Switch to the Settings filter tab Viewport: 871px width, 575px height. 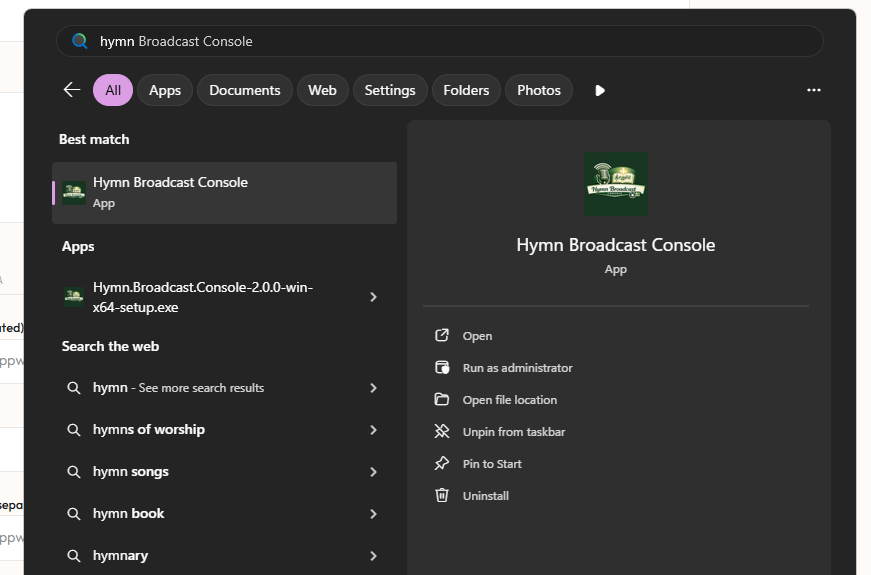(x=390, y=90)
